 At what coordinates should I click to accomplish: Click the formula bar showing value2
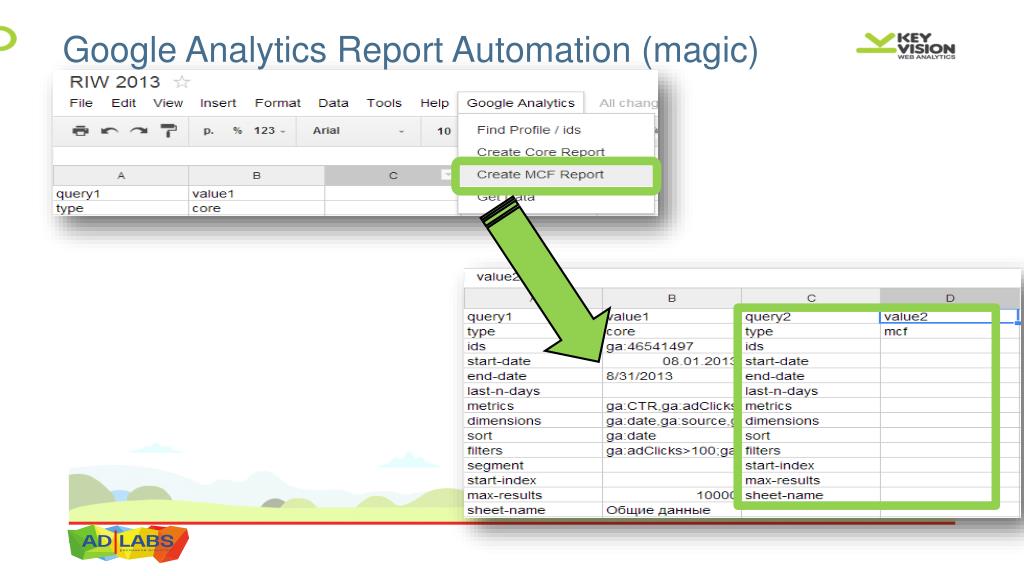pos(742,277)
